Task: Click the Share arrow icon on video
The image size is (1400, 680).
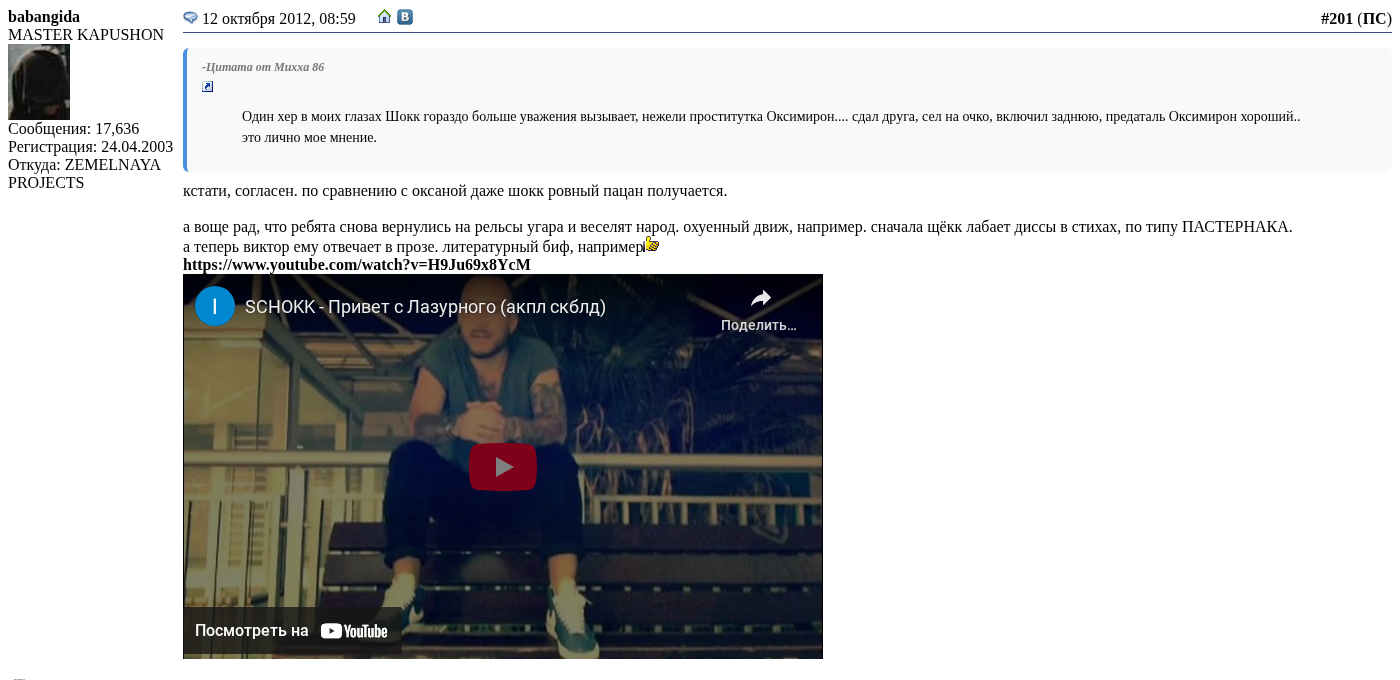Action: point(761,298)
